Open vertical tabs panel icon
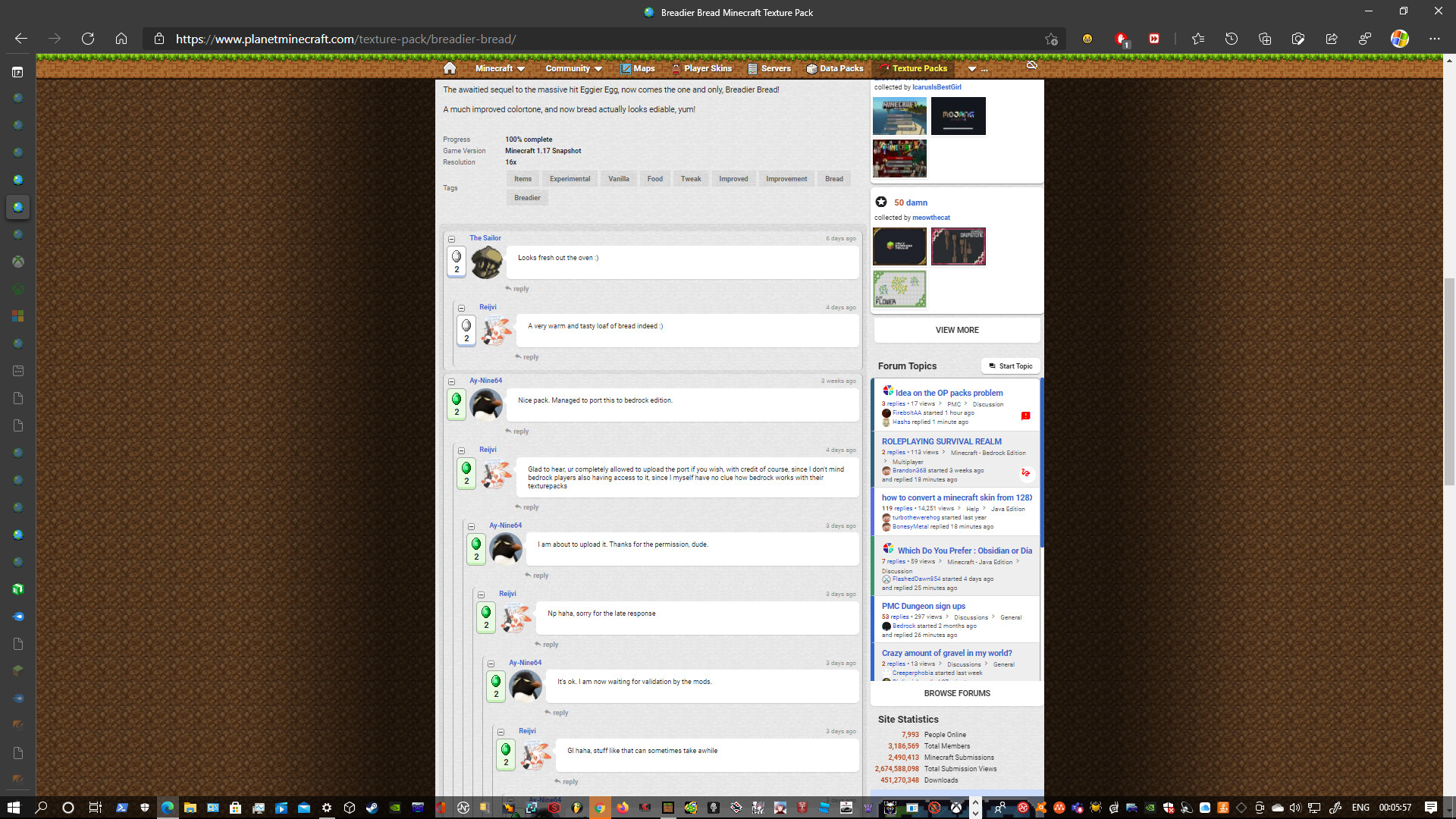The width and height of the screenshot is (1456, 819). coord(17,72)
